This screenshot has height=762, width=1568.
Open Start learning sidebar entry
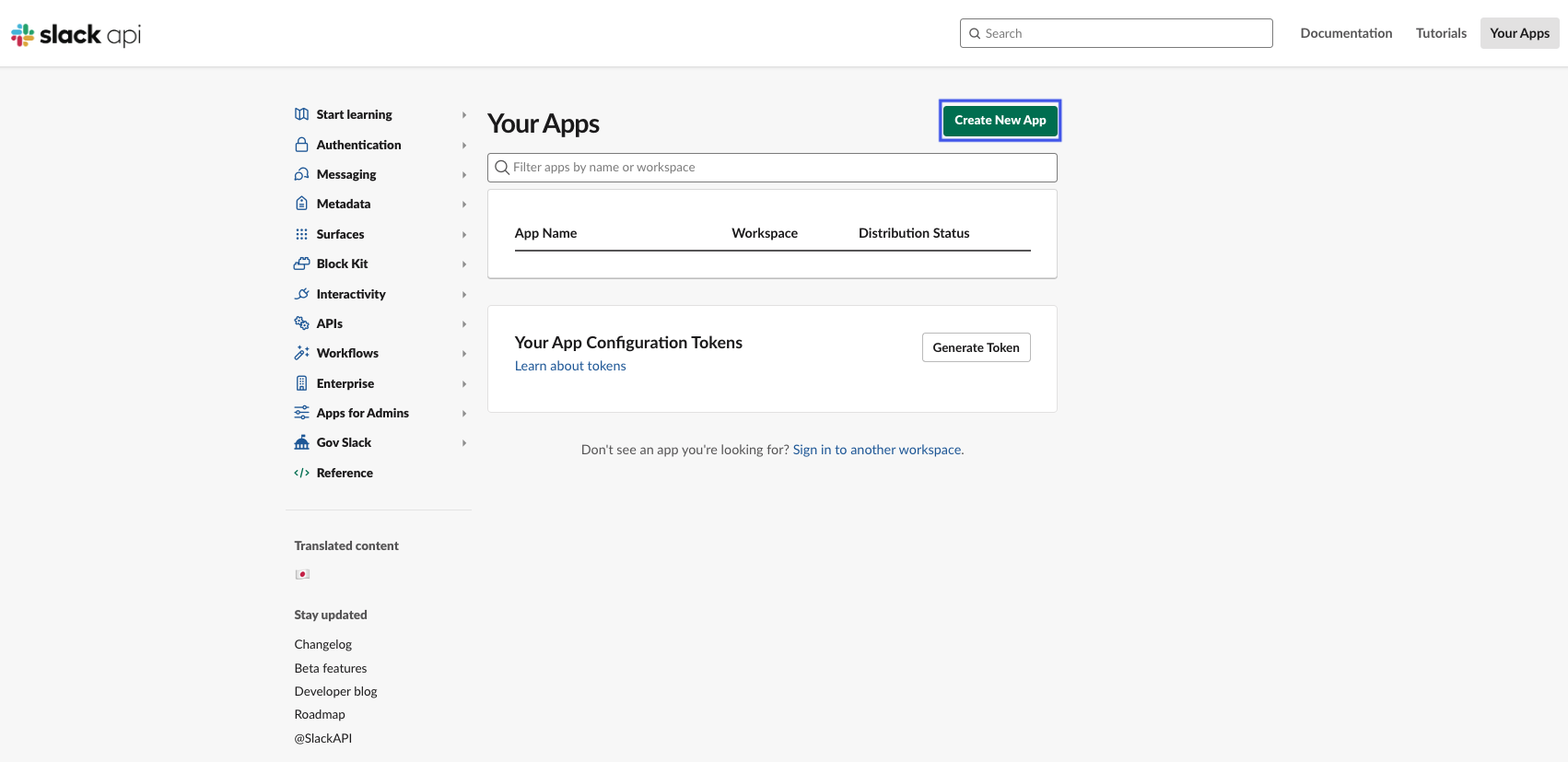coord(354,114)
